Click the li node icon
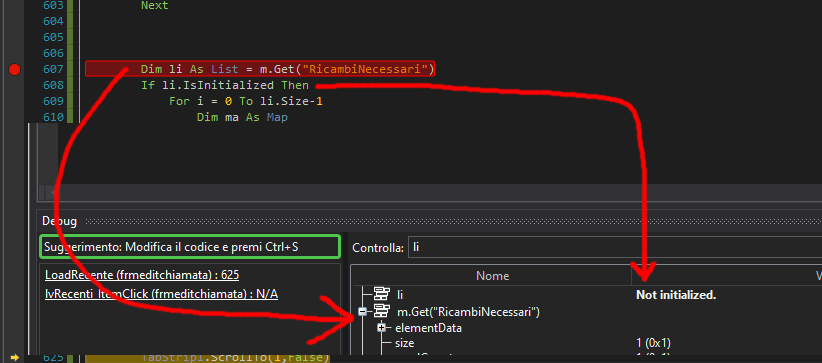The image size is (822, 363). point(382,295)
